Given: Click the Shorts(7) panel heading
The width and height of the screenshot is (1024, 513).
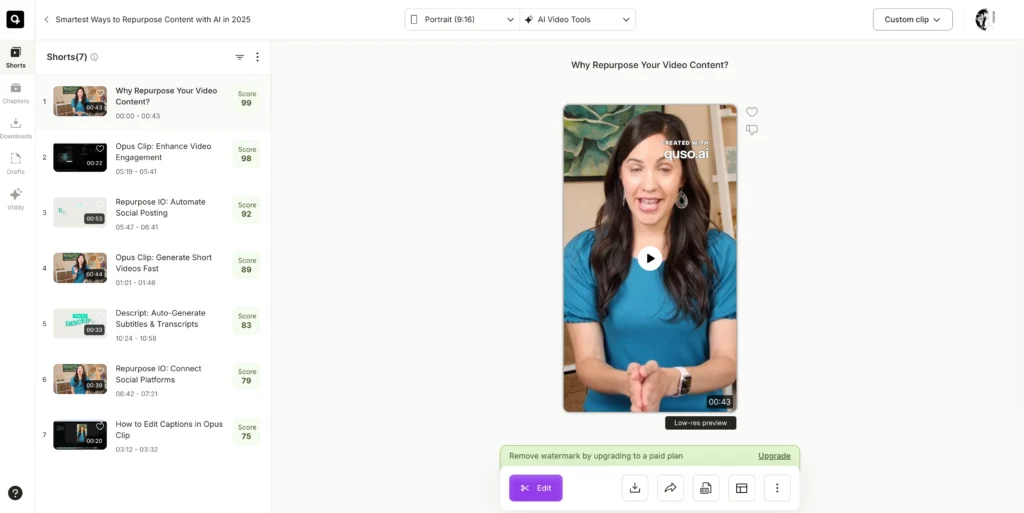Looking at the screenshot, I should coord(67,57).
